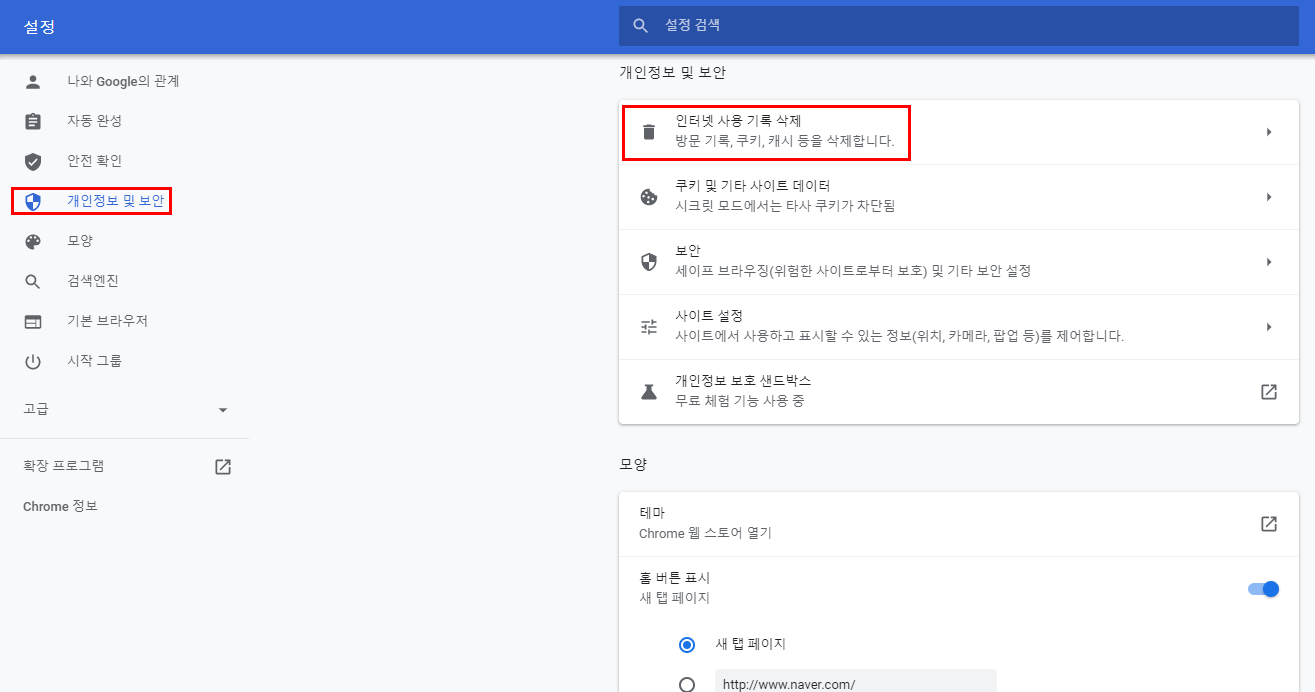Click the sliders icon beside 사이트 설정
The width and height of the screenshot is (1315, 692).
click(x=649, y=327)
